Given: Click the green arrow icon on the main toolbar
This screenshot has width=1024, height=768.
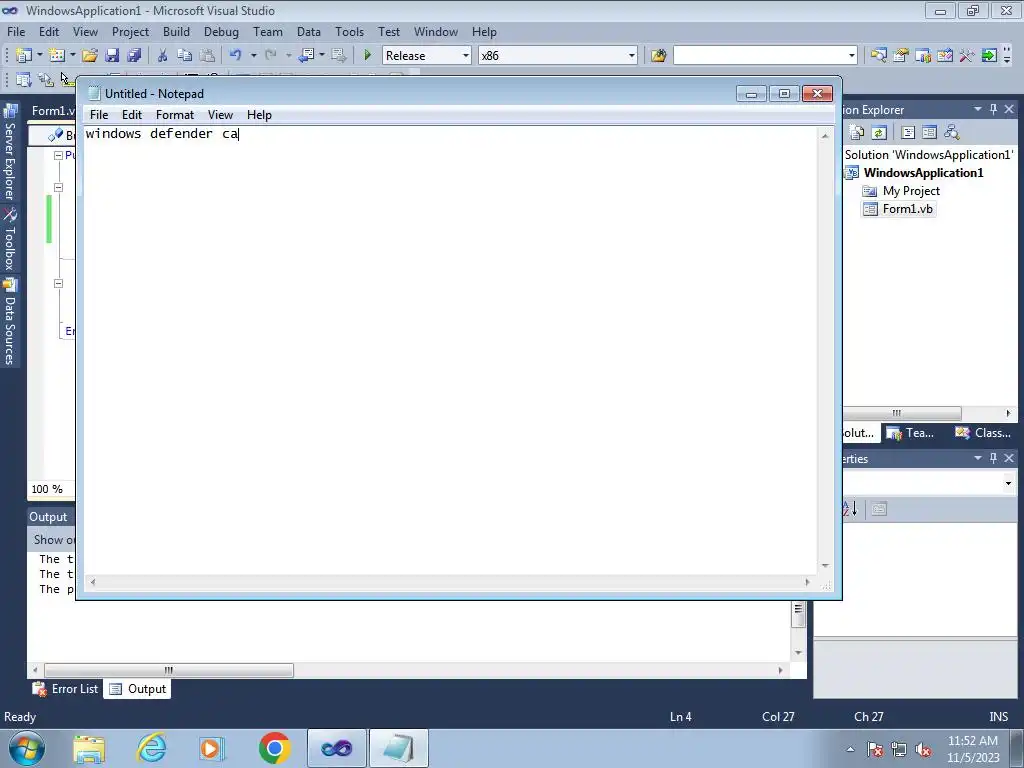Looking at the screenshot, I should point(989,56).
